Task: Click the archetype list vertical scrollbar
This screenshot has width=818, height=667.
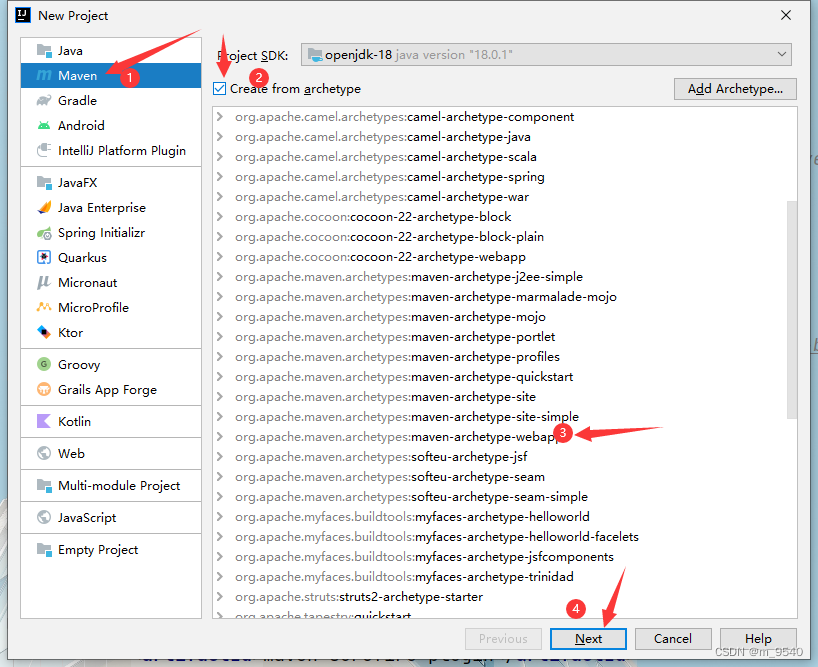Action: pos(792,310)
